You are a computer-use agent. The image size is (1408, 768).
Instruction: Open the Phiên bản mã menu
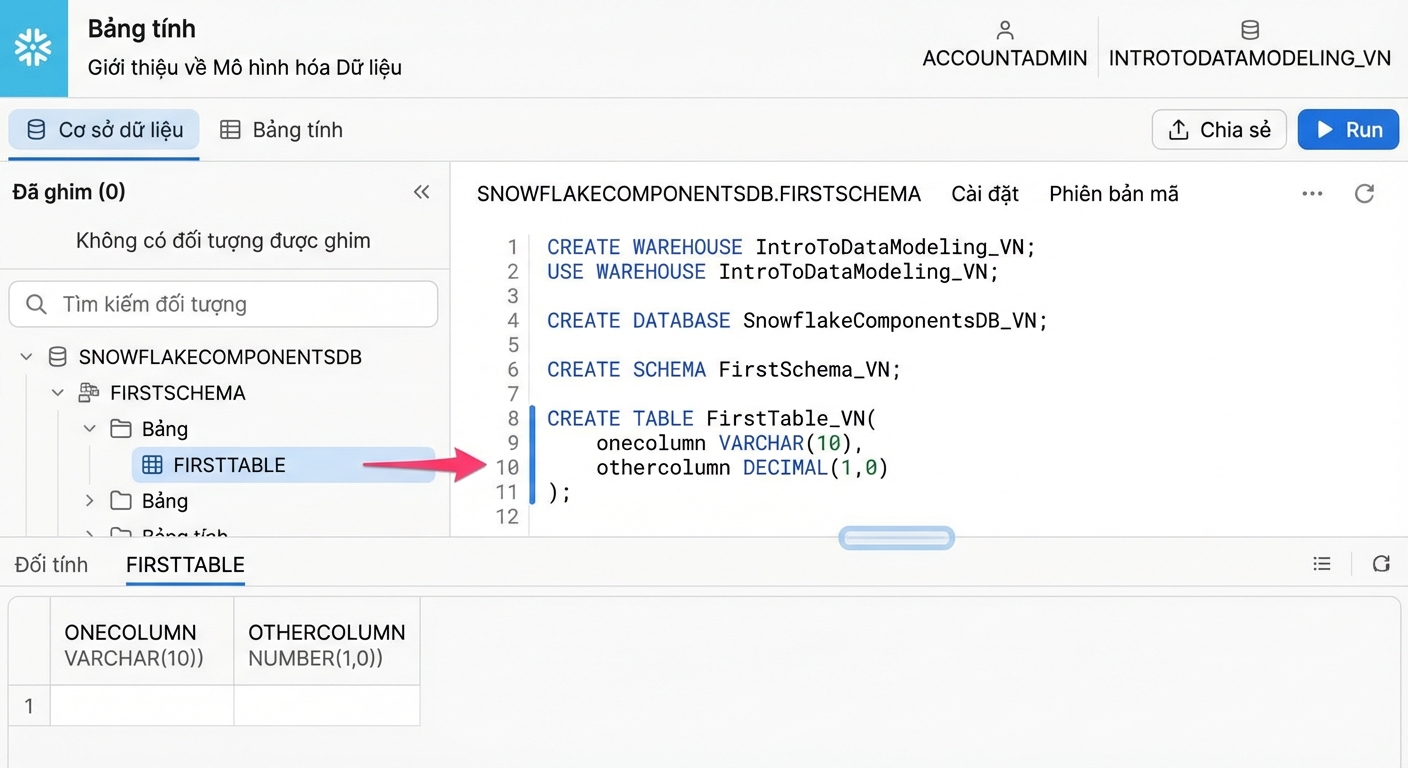pyautogui.click(x=1114, y=194)
